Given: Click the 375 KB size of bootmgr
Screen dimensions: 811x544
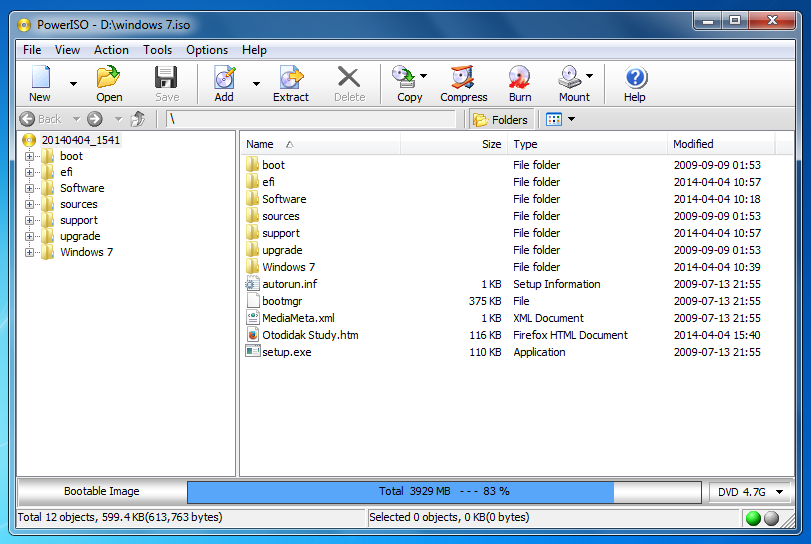Looking at the screenshot, I should point(485,301).
